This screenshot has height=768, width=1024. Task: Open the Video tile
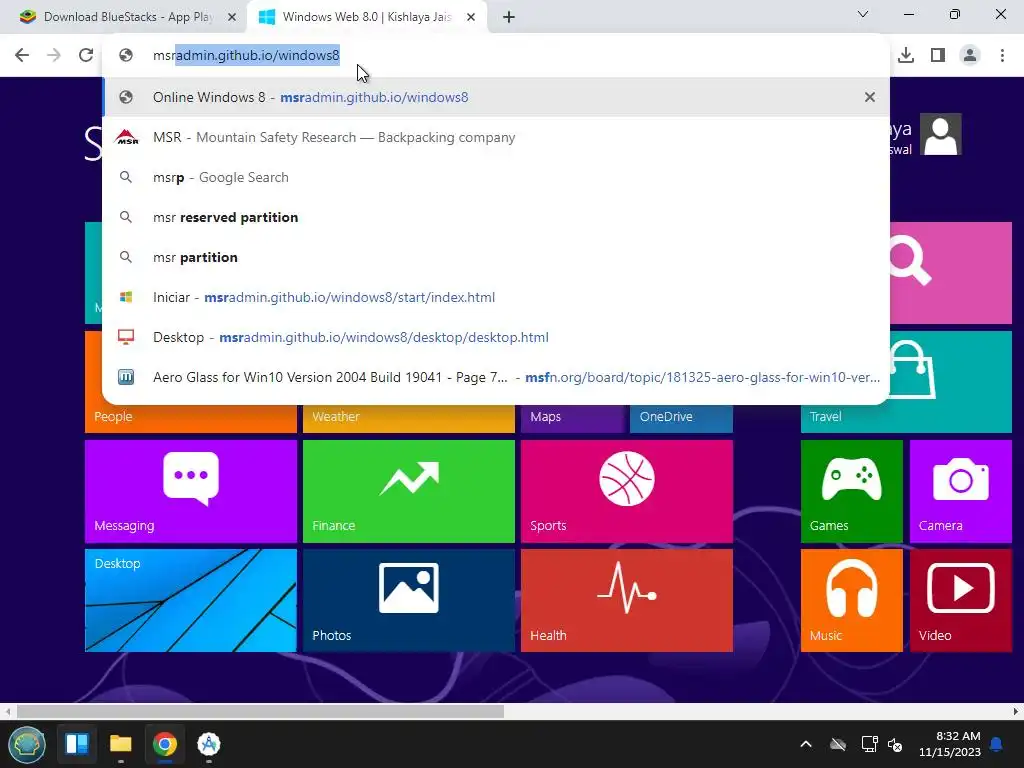tap(961, 600)
